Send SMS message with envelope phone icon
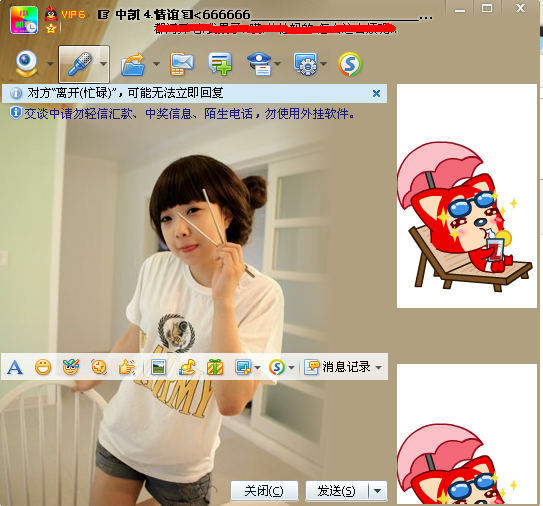The width and height of the screenshot is (543, 506). pos(182,64)
